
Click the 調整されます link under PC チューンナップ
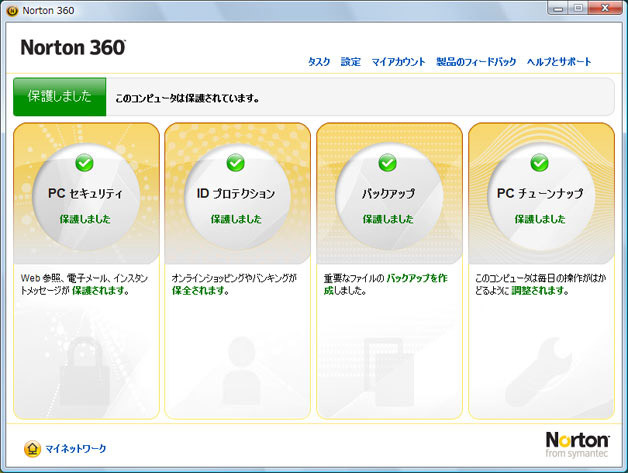[540, 290]
